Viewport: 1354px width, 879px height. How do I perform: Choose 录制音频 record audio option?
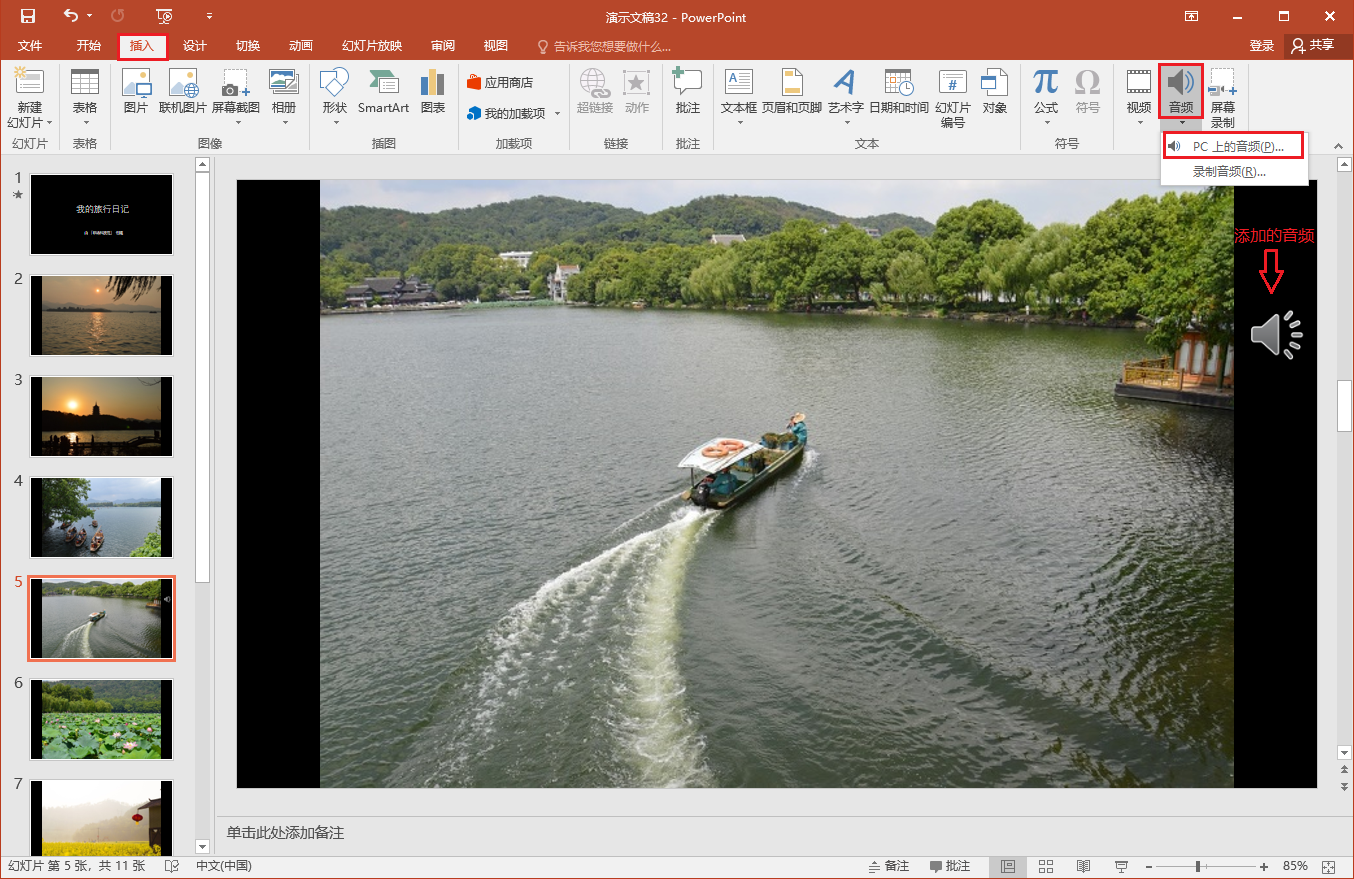click(x=1234, y=172)
